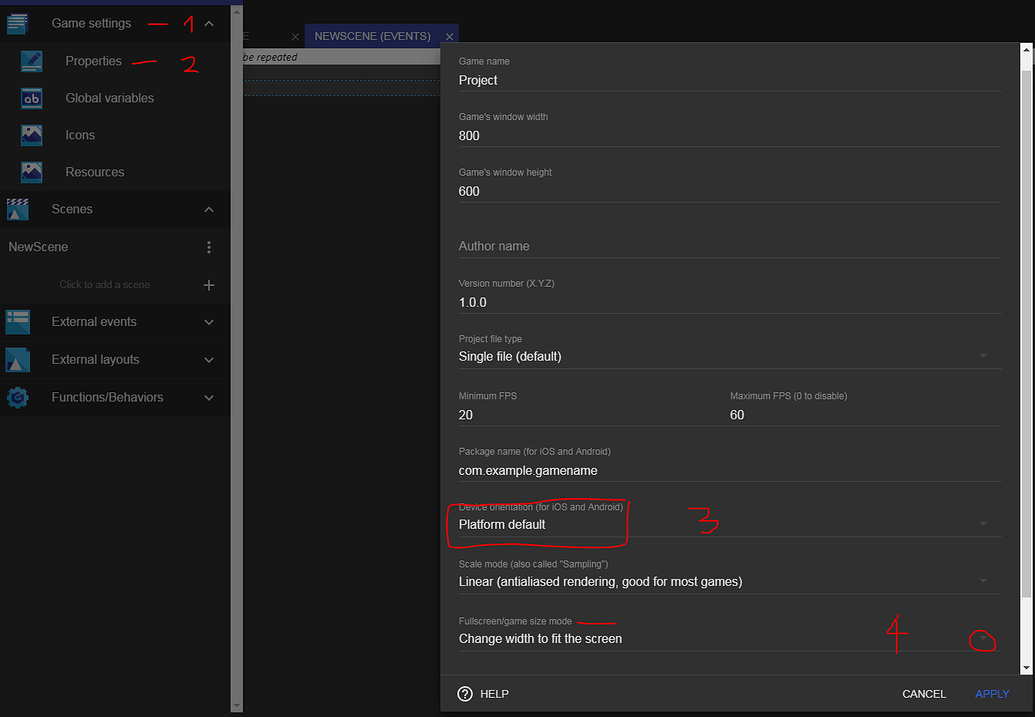Open the Global variables editor icon
The width and height of the screenshot is (1035, 717).
pos(33,97)
